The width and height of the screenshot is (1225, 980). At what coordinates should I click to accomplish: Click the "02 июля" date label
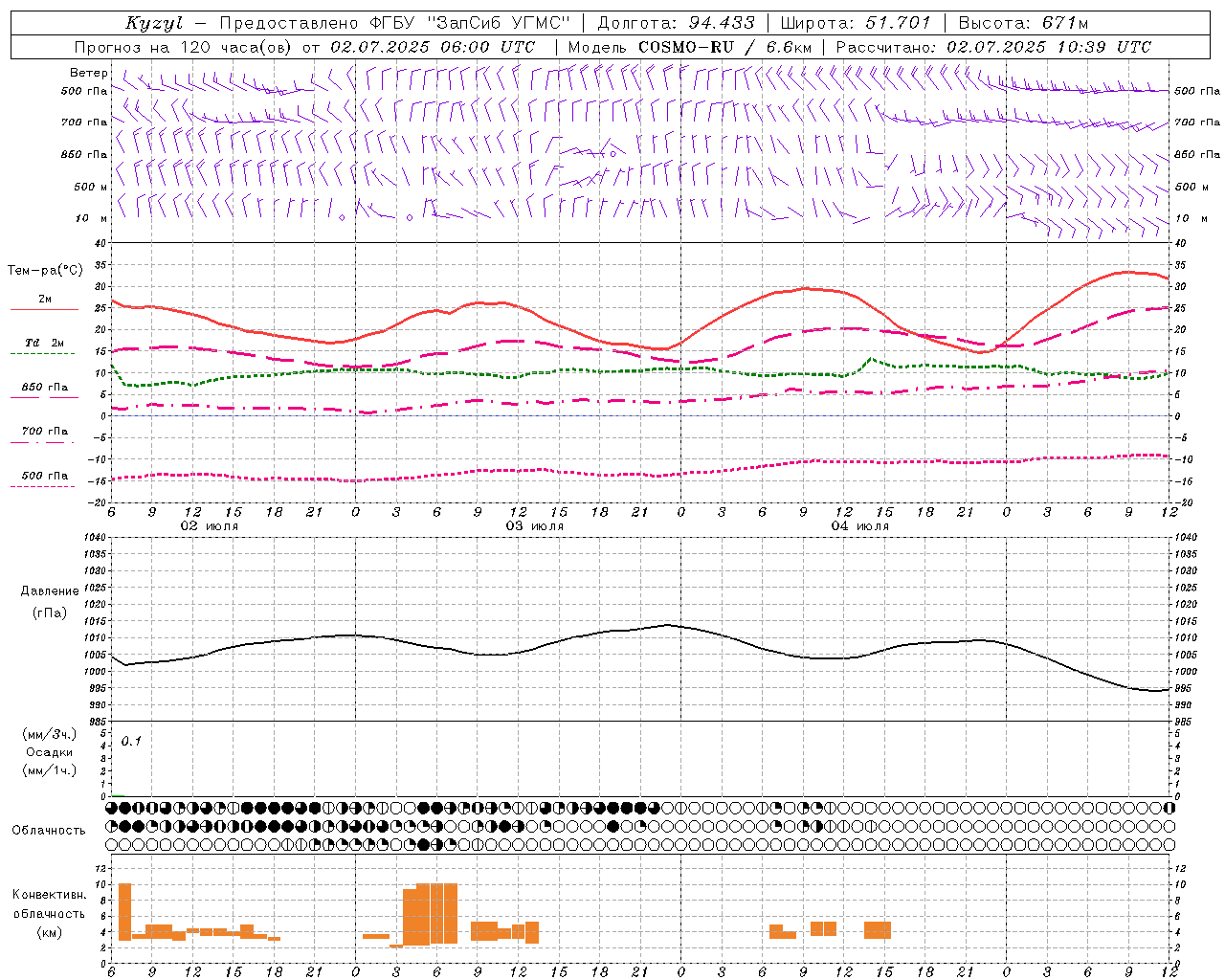click(210, 526)
